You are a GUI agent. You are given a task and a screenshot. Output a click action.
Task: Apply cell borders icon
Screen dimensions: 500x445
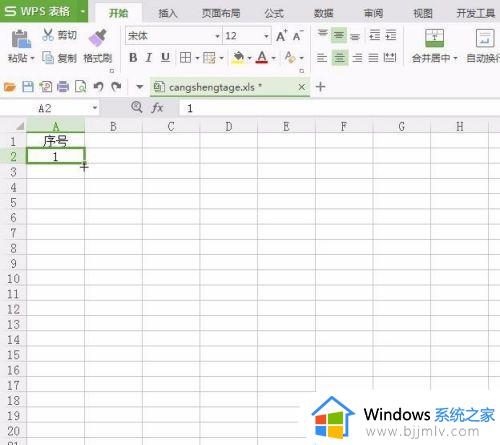click(x=185, y=58)
